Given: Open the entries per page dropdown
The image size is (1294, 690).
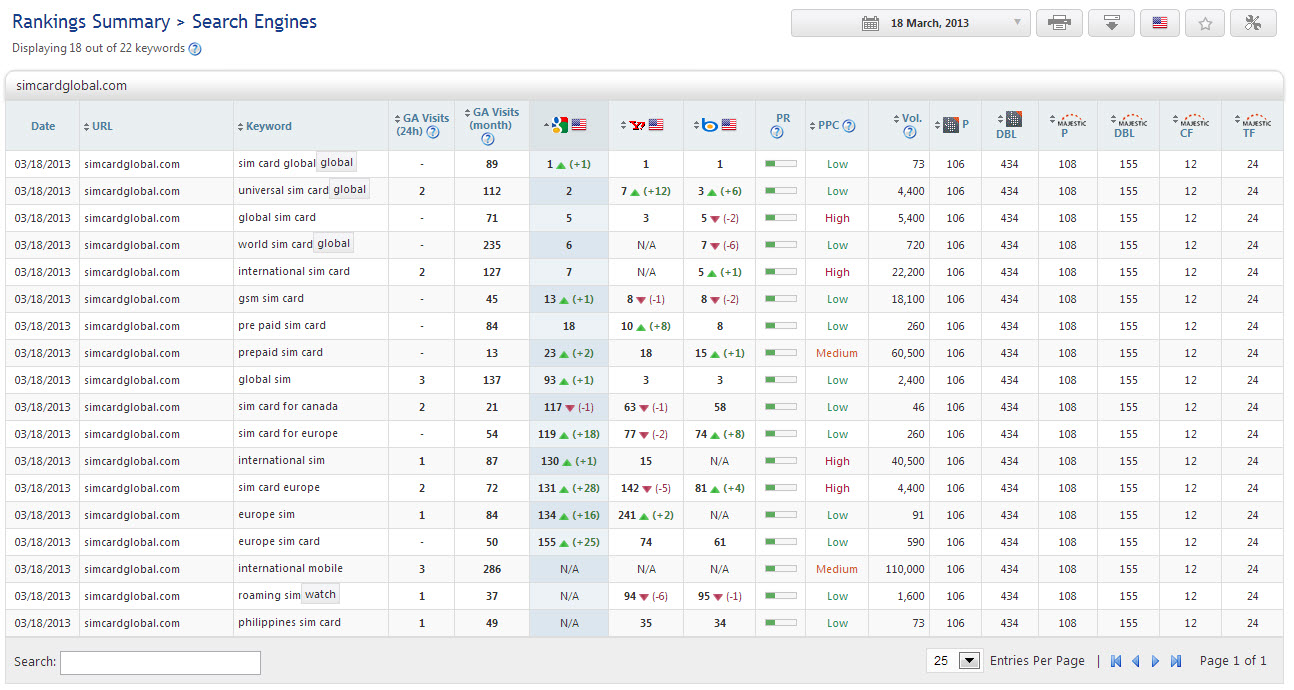Looking at the screenshot, I should click(x=955, y=661).
